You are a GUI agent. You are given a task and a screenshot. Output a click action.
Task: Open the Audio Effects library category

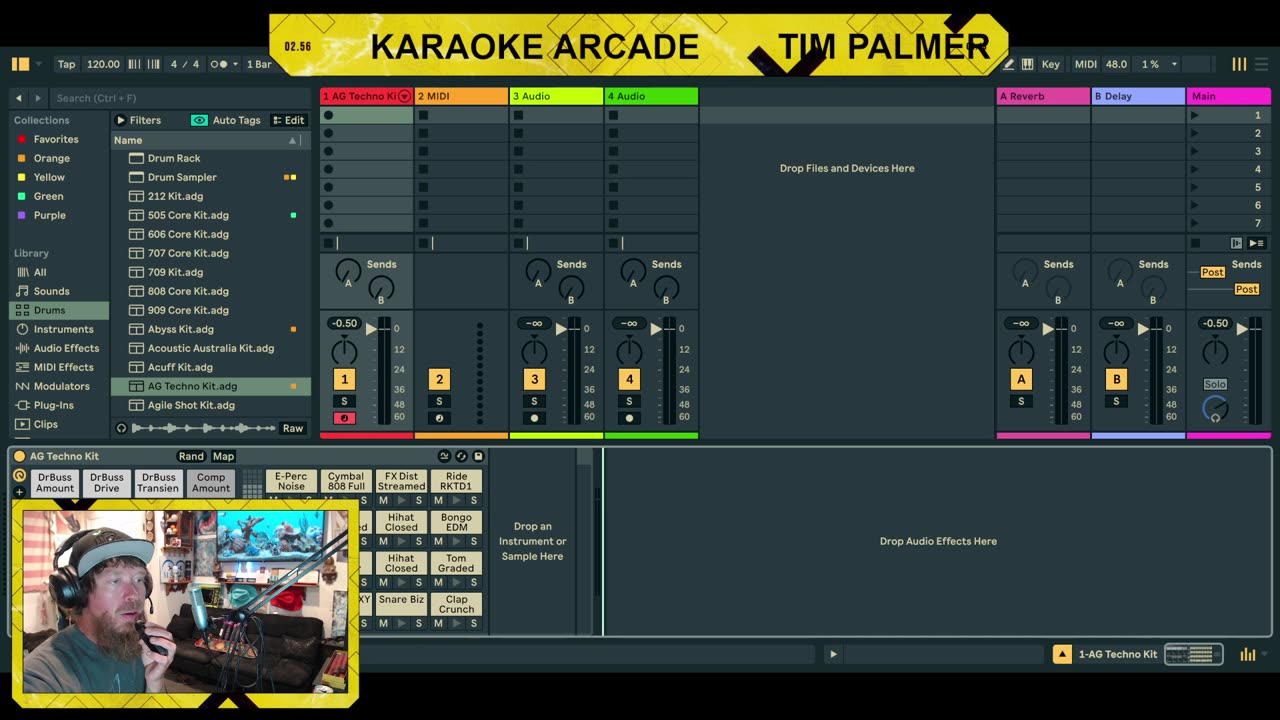66,348
